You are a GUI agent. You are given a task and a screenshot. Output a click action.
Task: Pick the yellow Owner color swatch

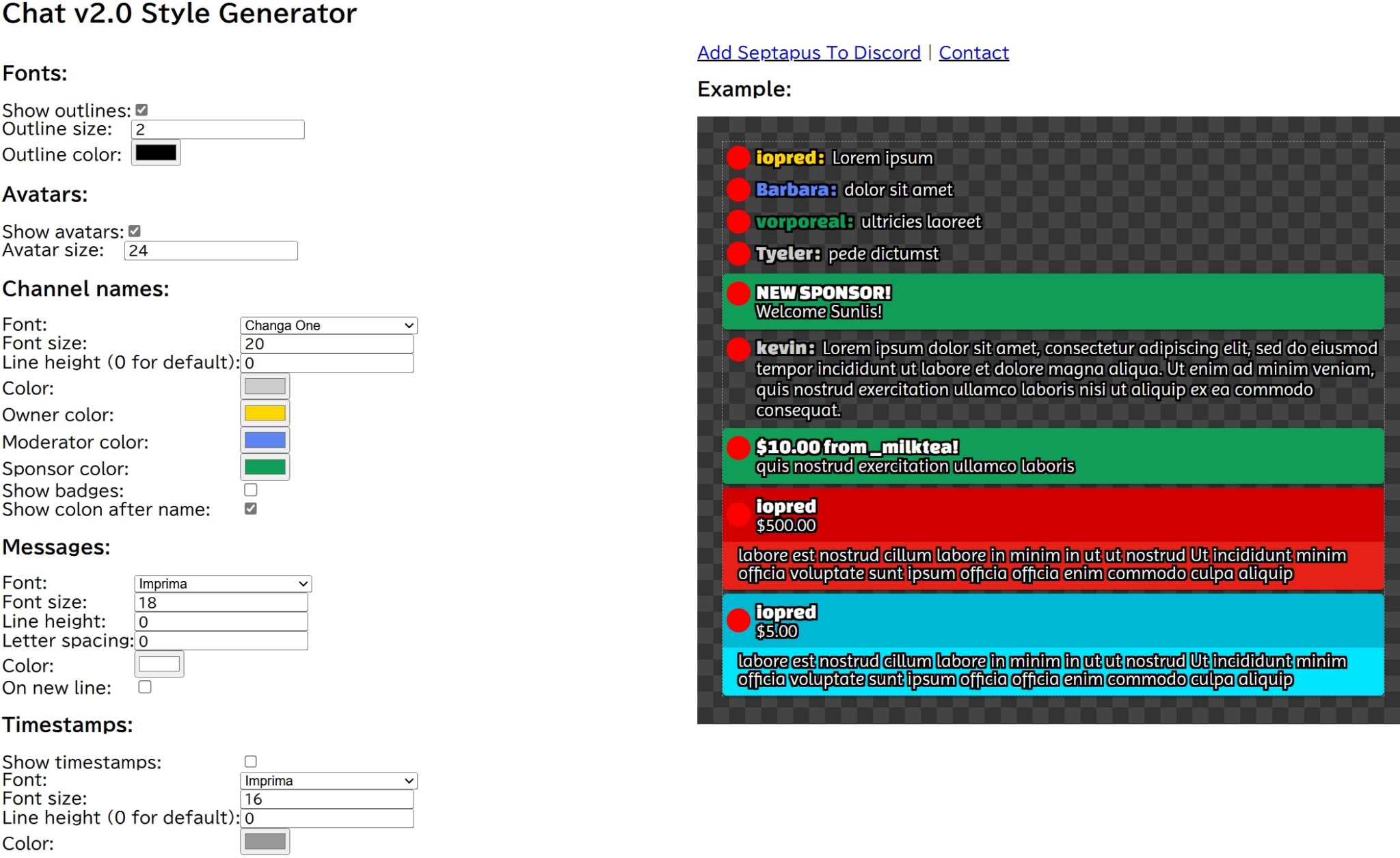[x=265, y=413]
